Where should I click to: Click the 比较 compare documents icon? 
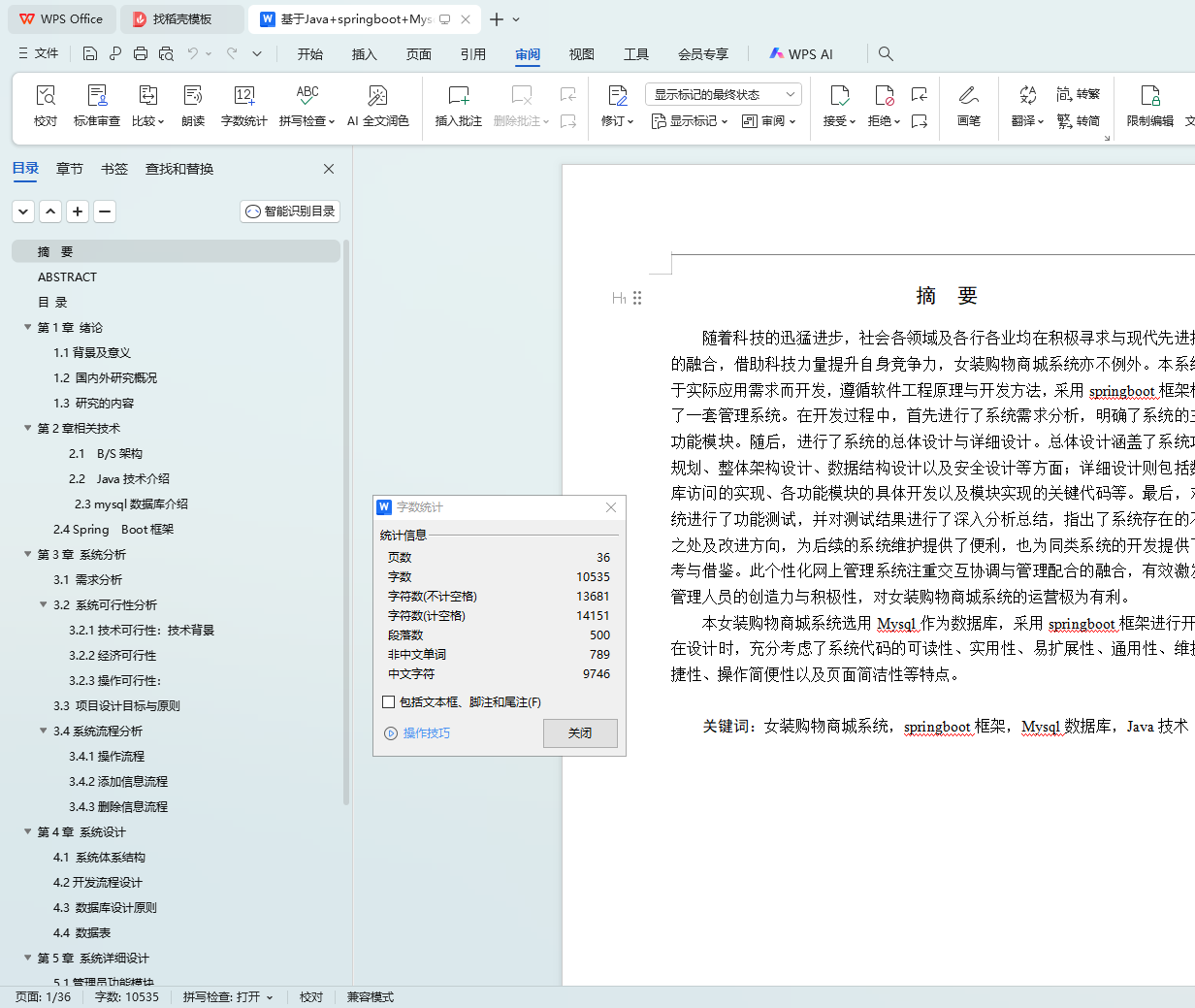148,95
